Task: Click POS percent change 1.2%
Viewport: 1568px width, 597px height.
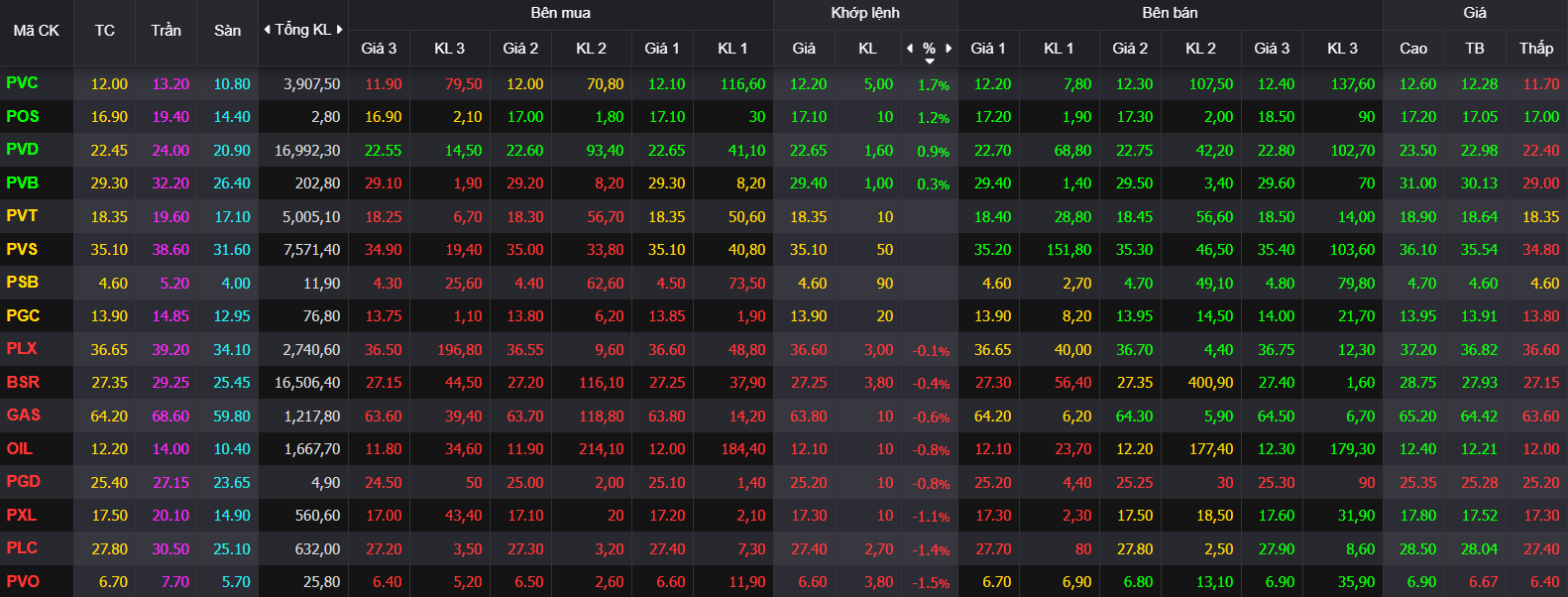Action: point(934,118)
